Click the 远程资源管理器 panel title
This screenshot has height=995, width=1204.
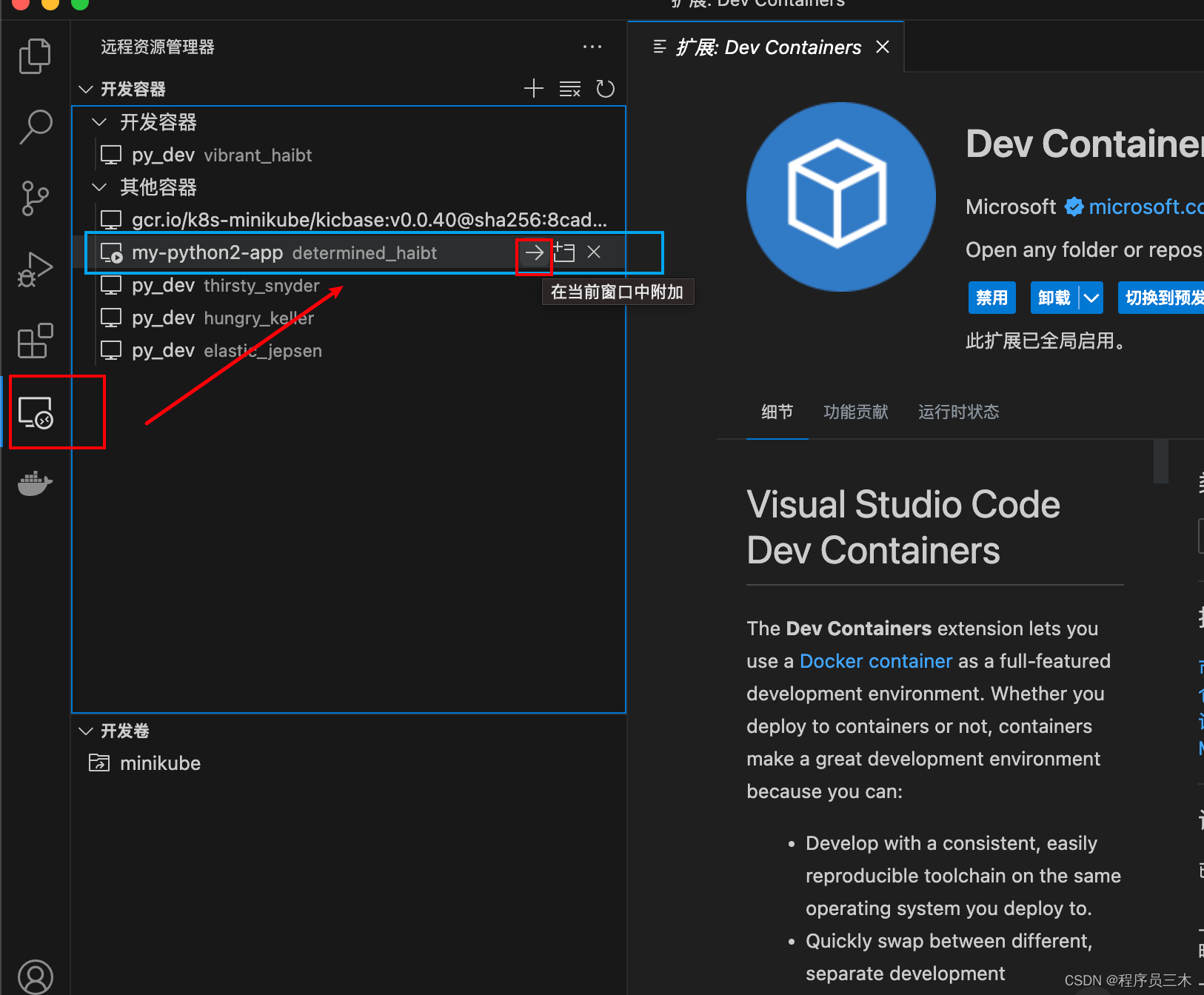[x=158, y=47]
